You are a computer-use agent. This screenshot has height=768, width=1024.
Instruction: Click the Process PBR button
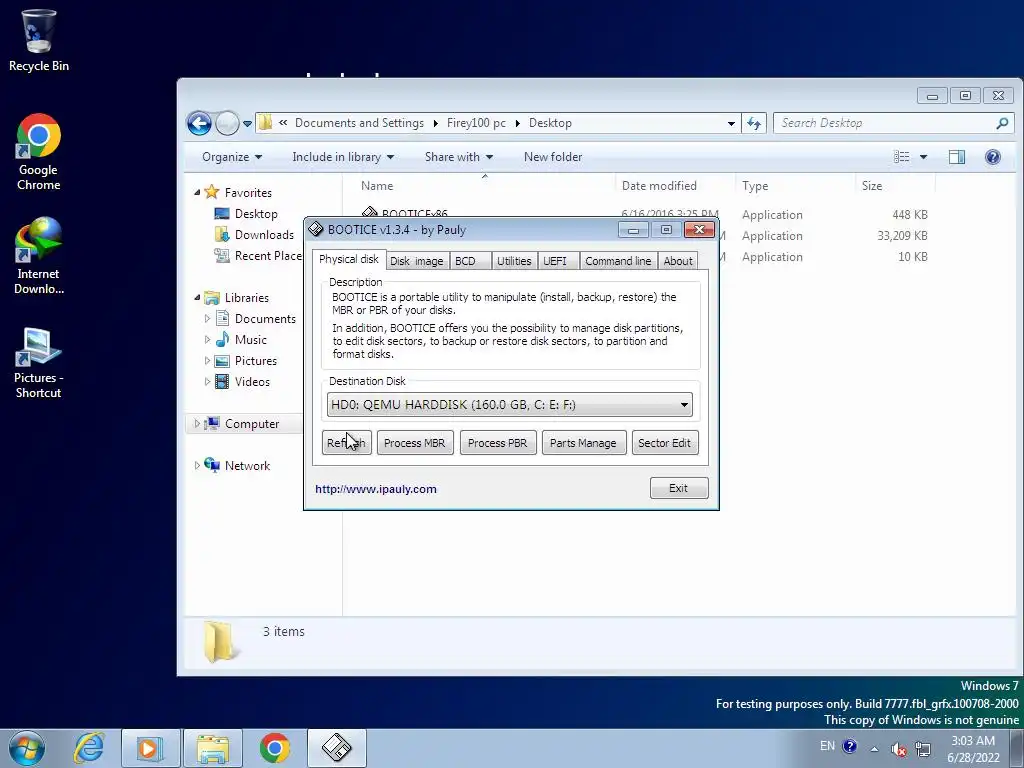click(498, 443)
